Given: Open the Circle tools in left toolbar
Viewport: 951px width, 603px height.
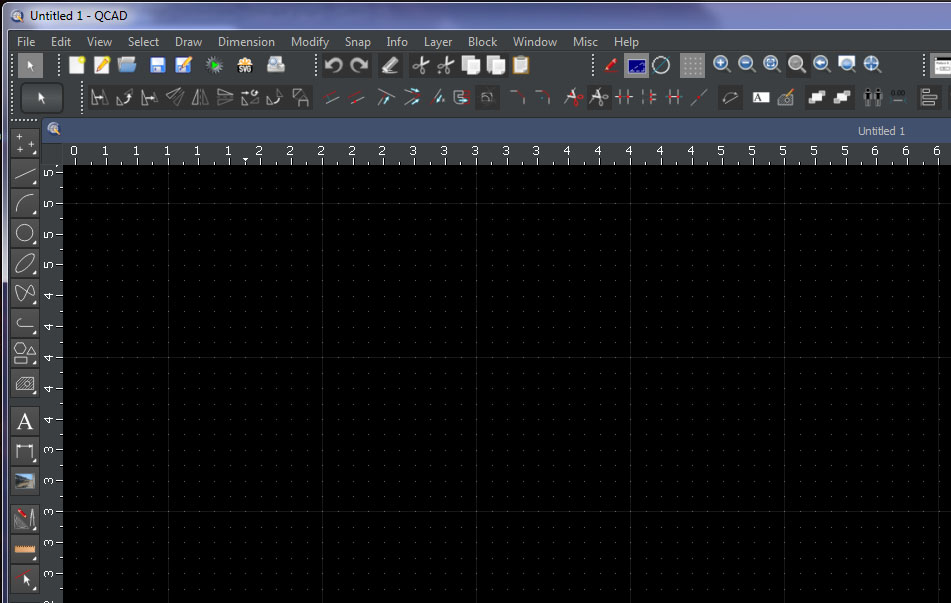Looking at the screenshot, I should 25,234.
